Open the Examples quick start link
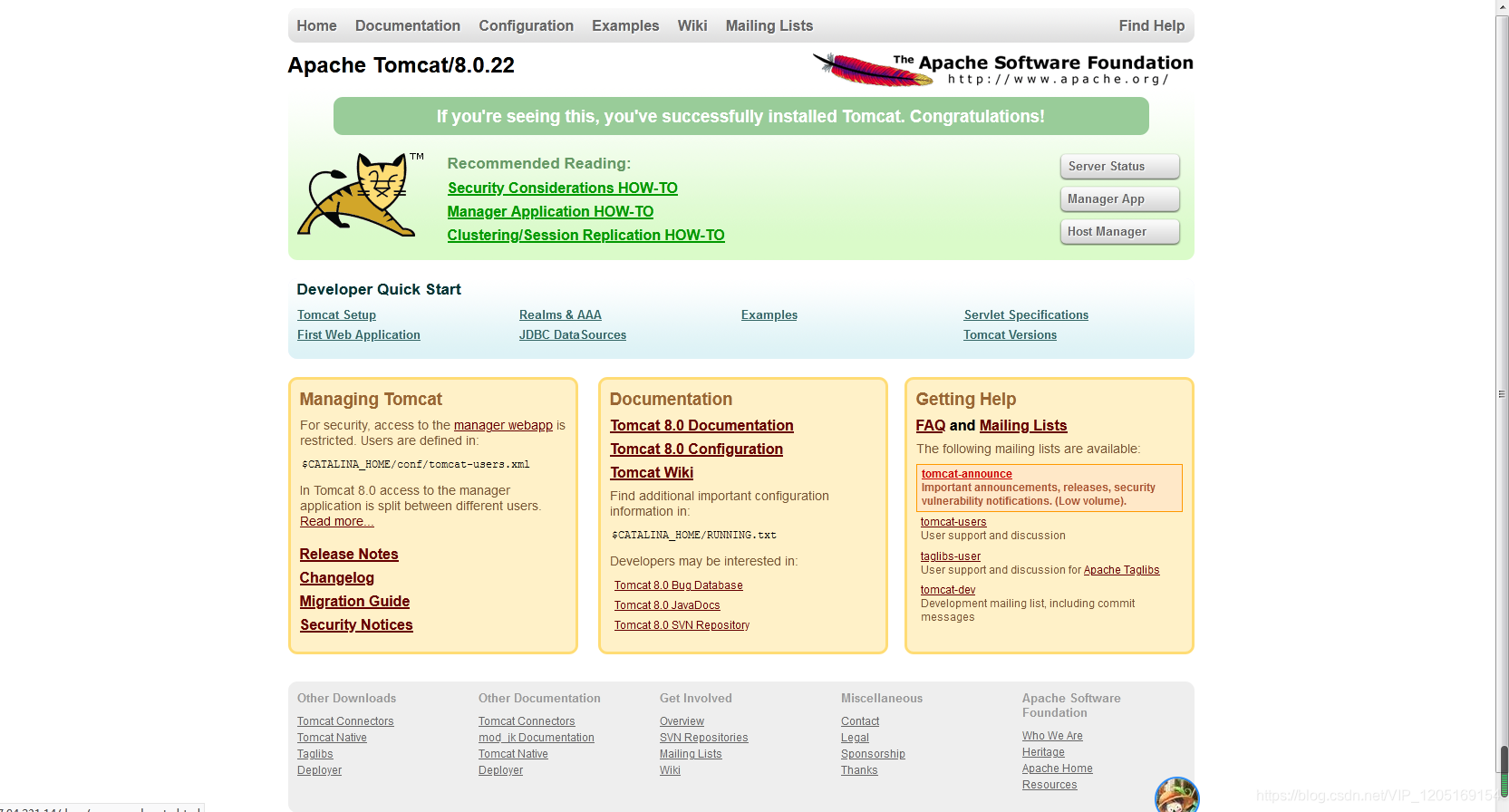 coord(769,314)
